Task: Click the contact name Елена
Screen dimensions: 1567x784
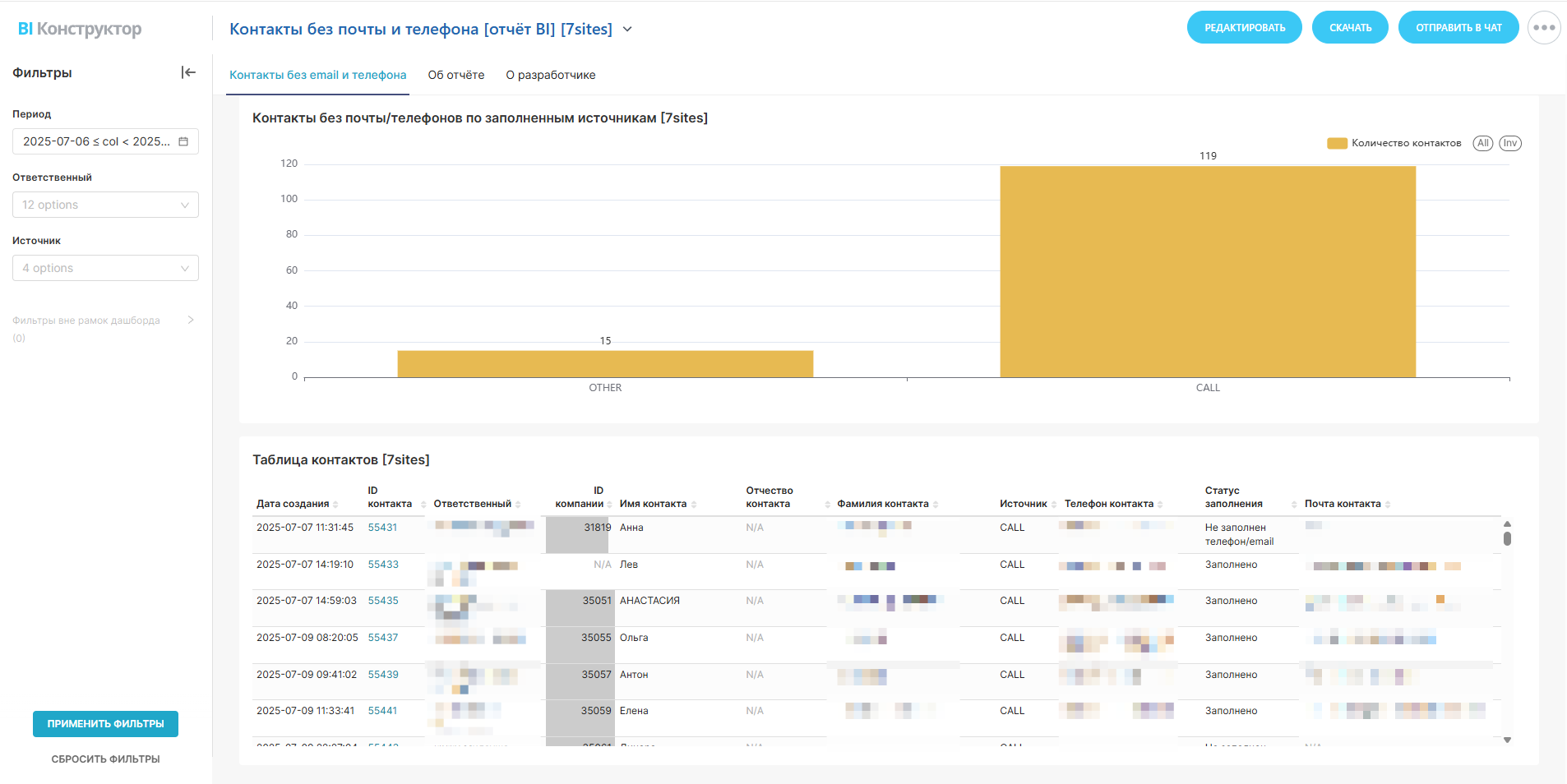Action: pyautogui.click(x=634, y=711)
